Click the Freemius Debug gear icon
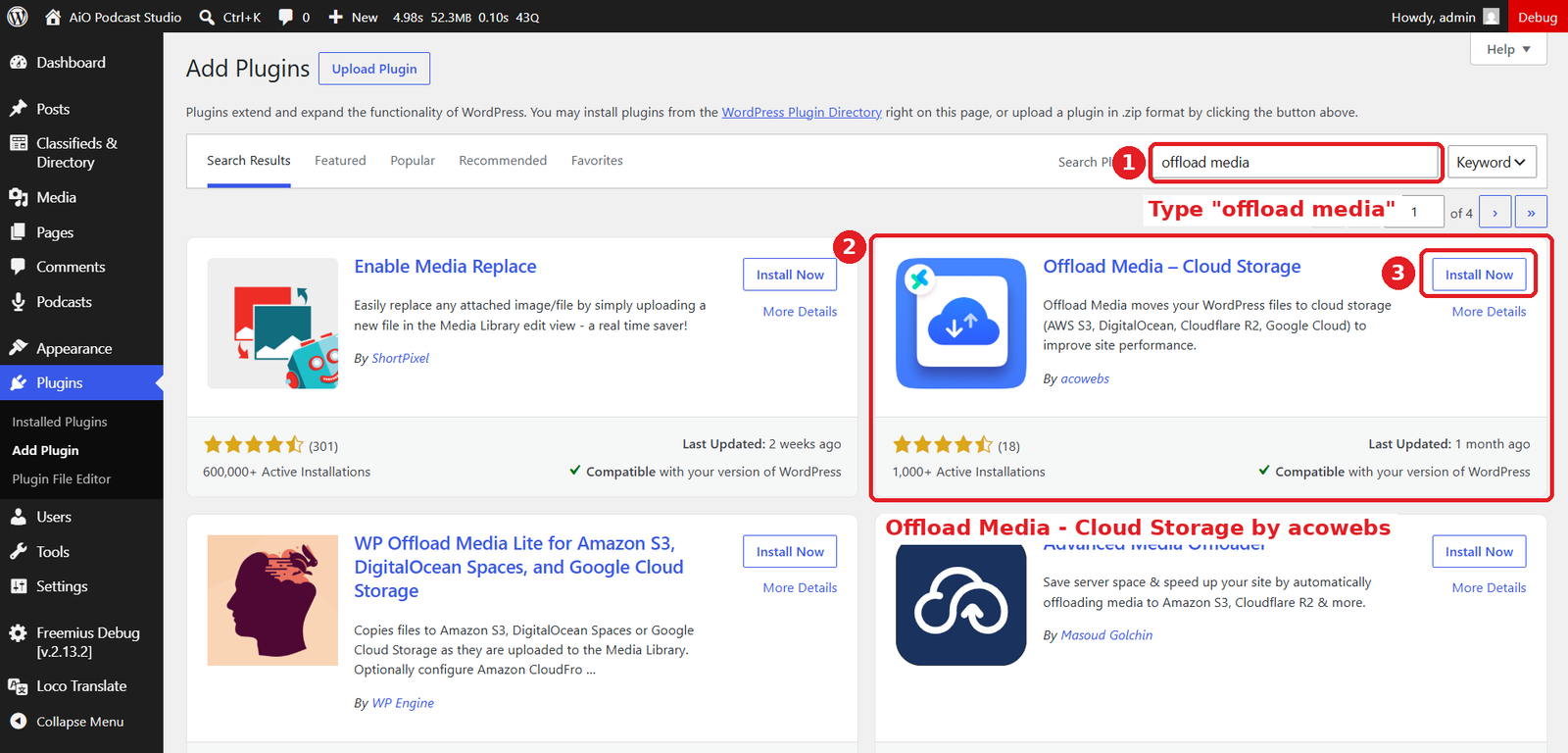1568x753 pixels. coord(19,633)
